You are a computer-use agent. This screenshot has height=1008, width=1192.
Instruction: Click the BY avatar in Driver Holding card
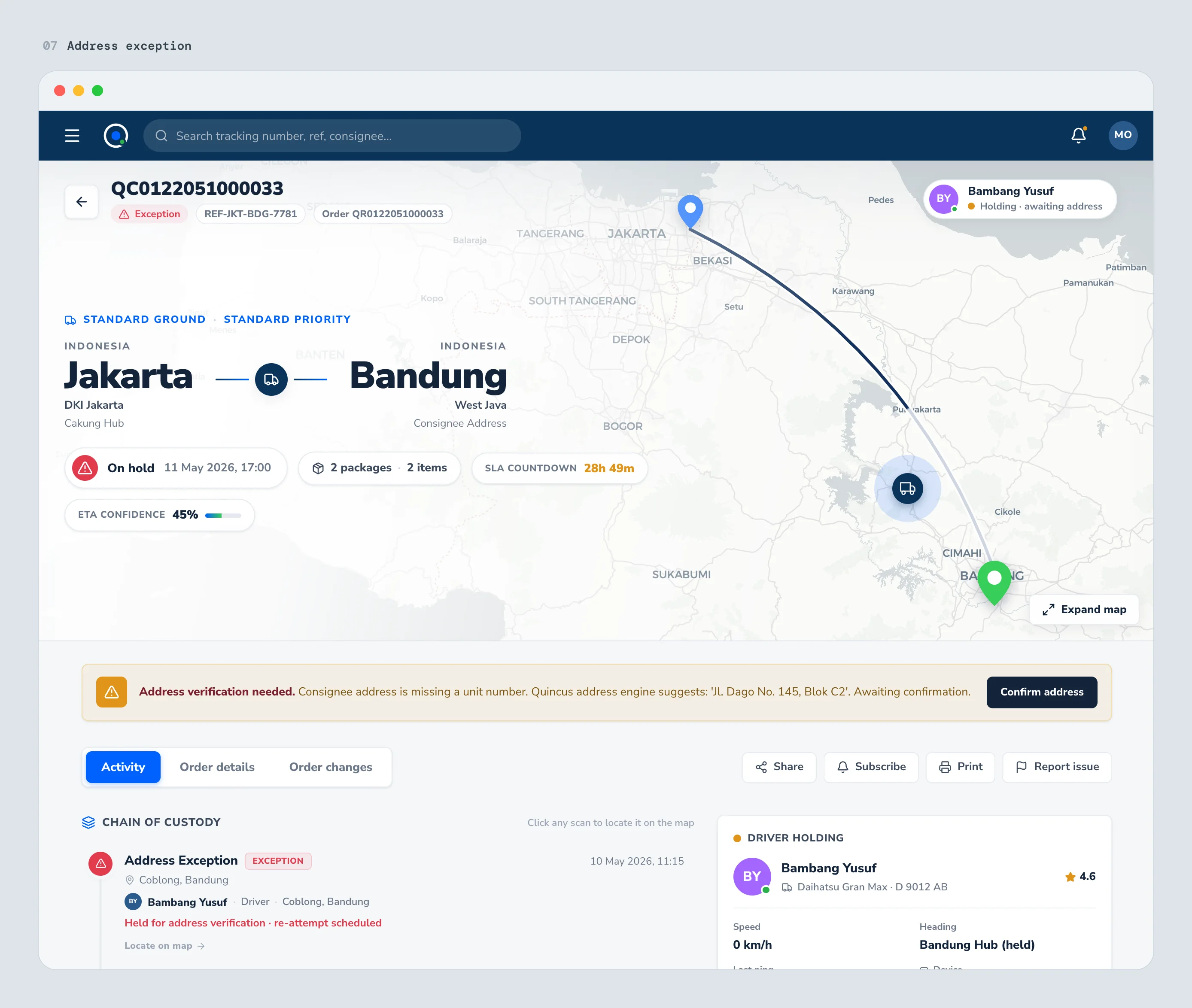pos(752,877)
